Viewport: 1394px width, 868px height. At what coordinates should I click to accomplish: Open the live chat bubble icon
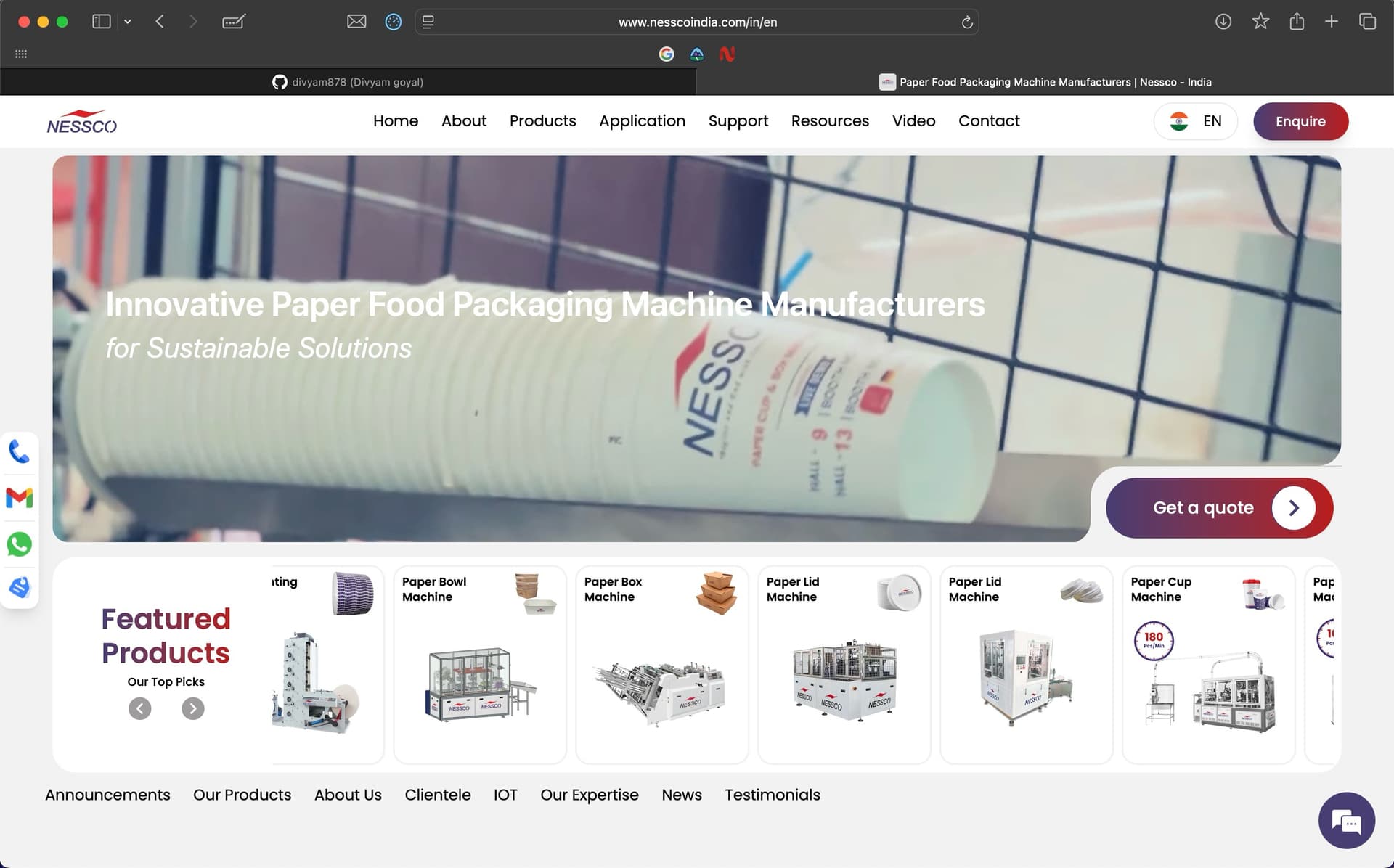[x=1347, y=821]
